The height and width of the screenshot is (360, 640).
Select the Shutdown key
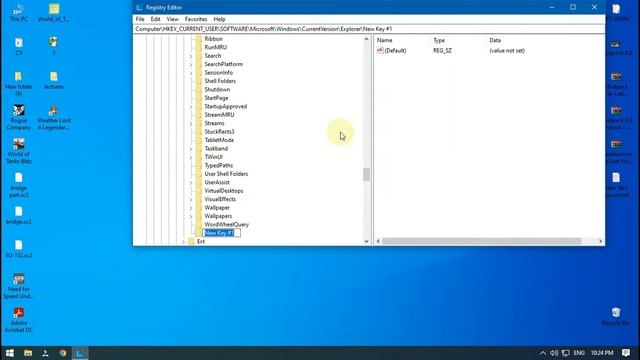coord(217,89)
